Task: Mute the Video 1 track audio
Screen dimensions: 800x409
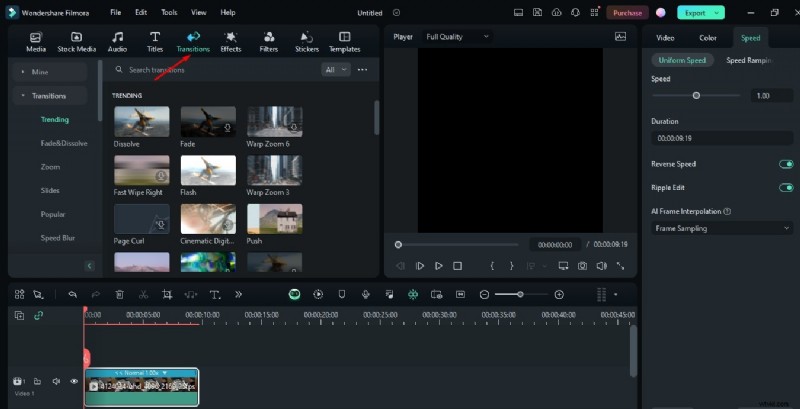Action: [56, 381]
